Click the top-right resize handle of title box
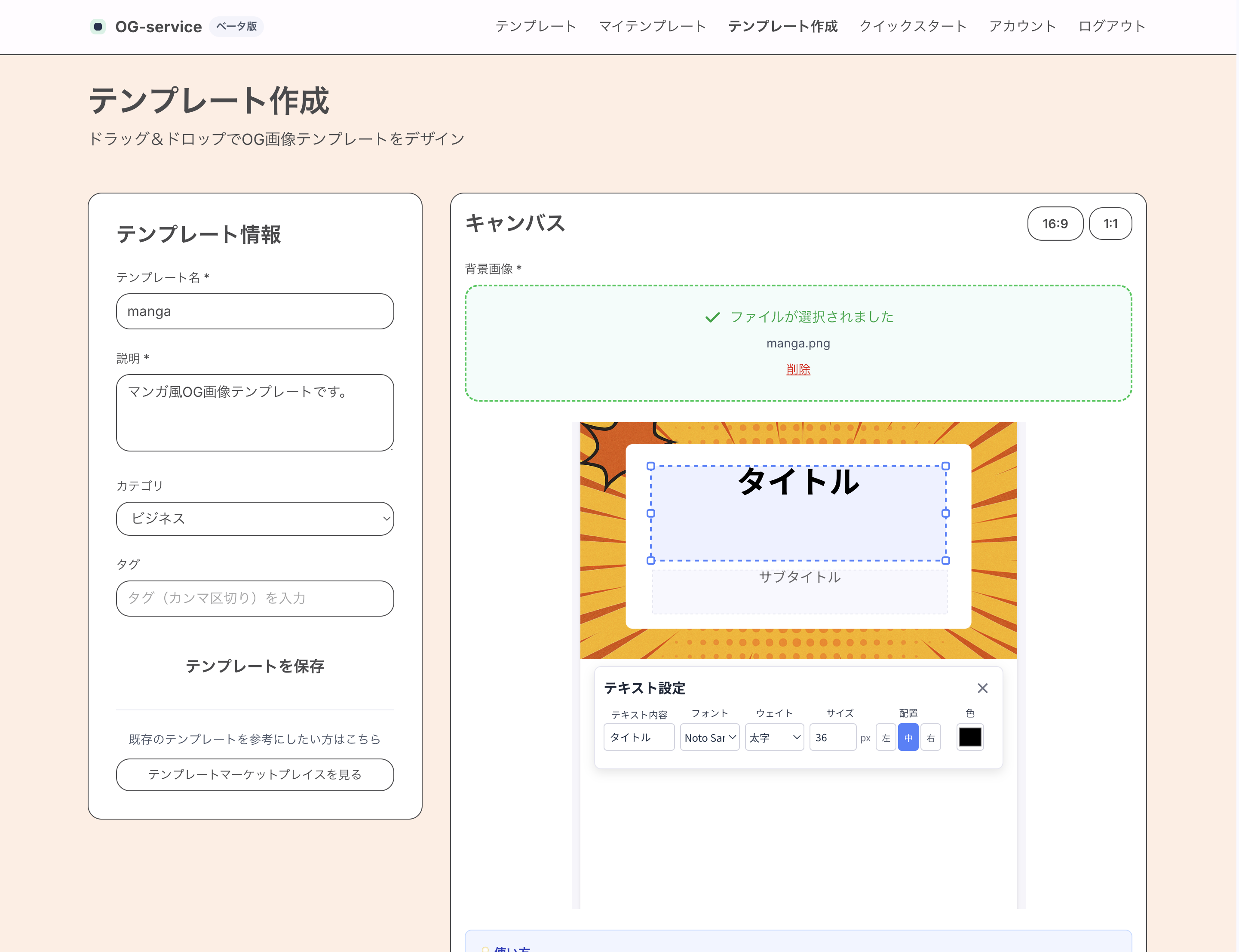The image size is (1239, 952). [945, 467]
